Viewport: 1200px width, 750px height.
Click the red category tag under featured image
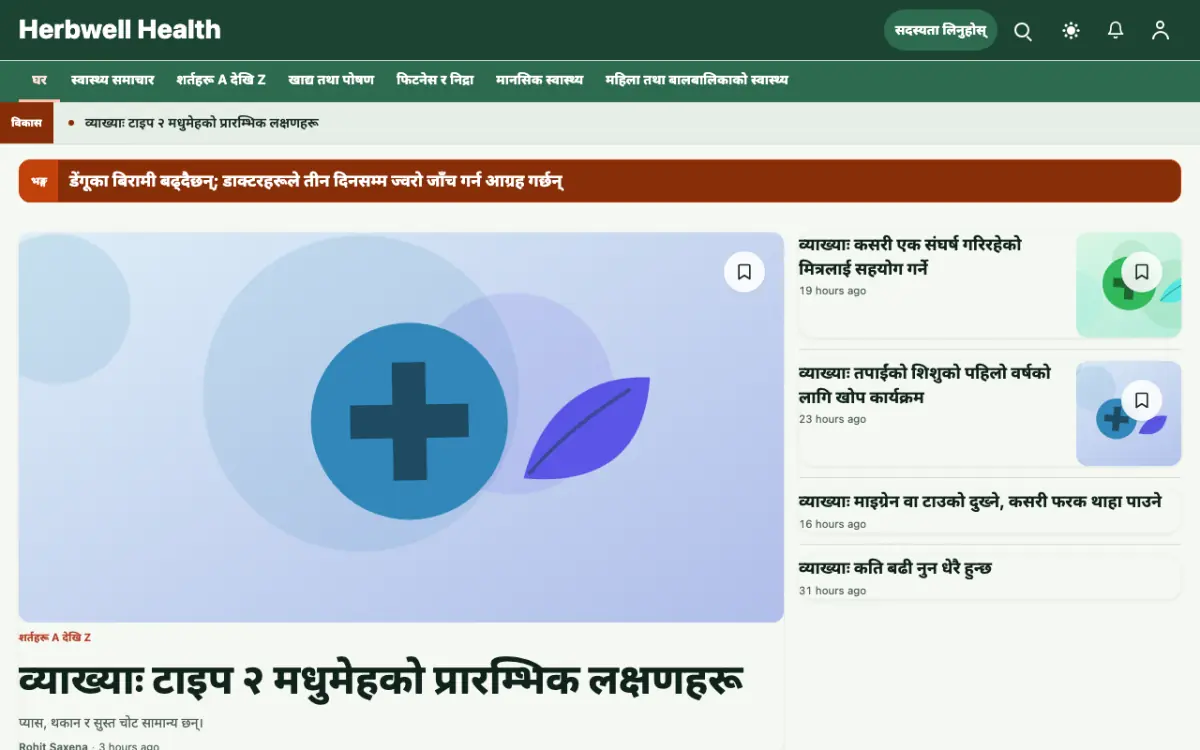click(55, 637)
